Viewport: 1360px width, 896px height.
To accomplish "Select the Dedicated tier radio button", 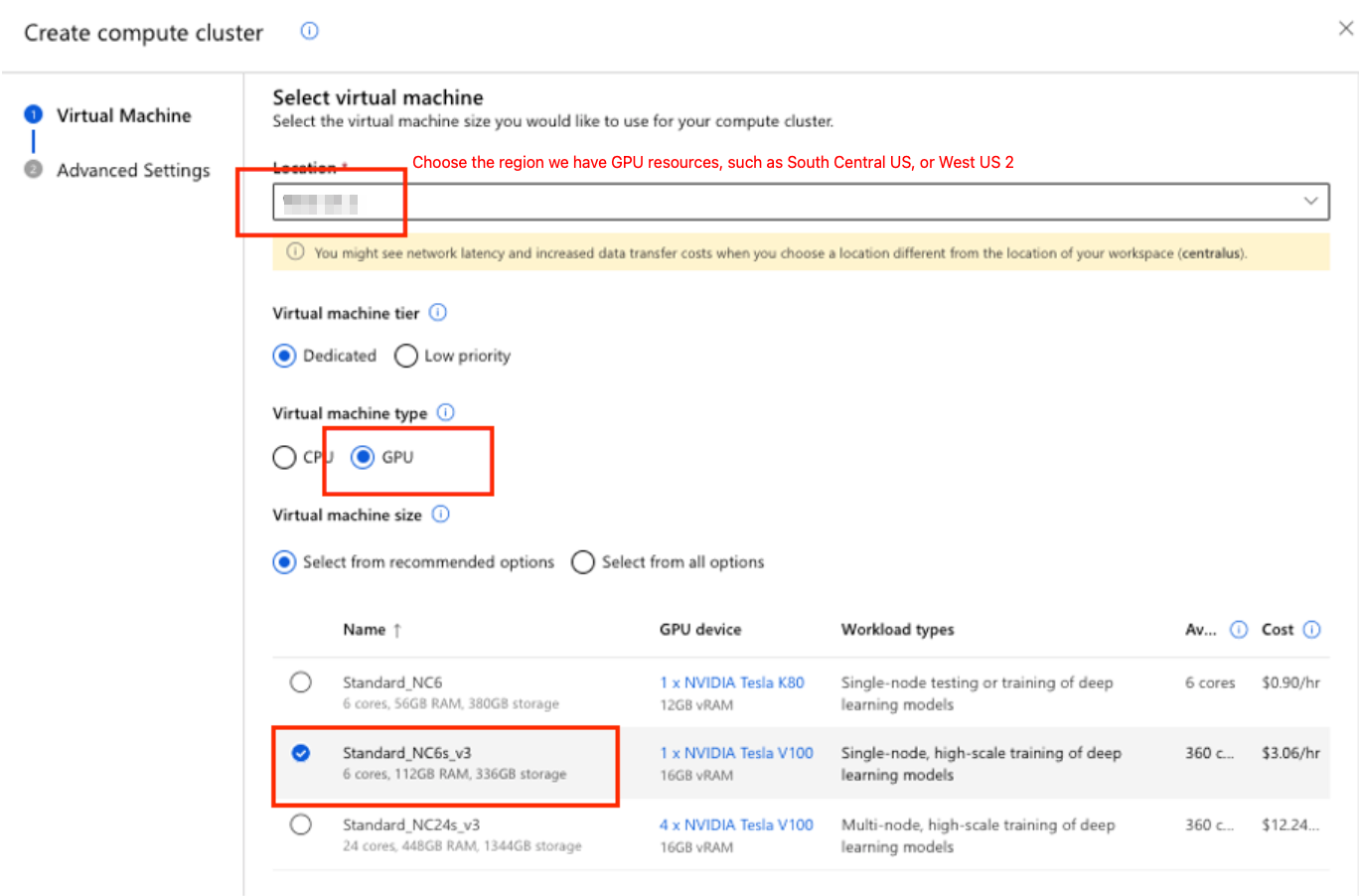I will pos(284,356).
